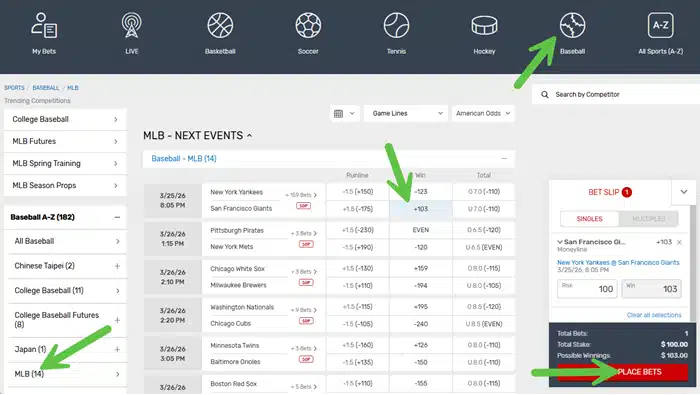Pick Milwaukee Brewers -194 moneyline
The width and height of the screenshot is (700, 395).
[x=421, y=286]
